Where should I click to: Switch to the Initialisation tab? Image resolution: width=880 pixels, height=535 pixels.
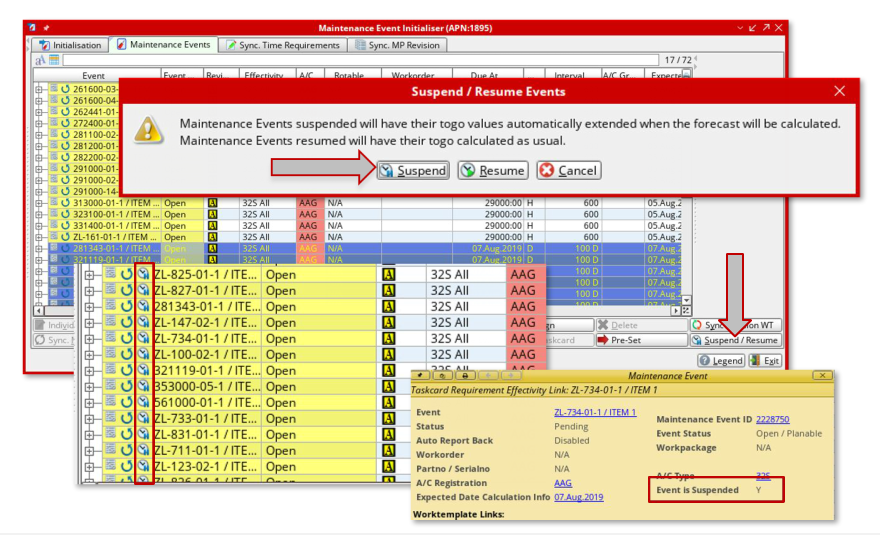click(70, 45)
